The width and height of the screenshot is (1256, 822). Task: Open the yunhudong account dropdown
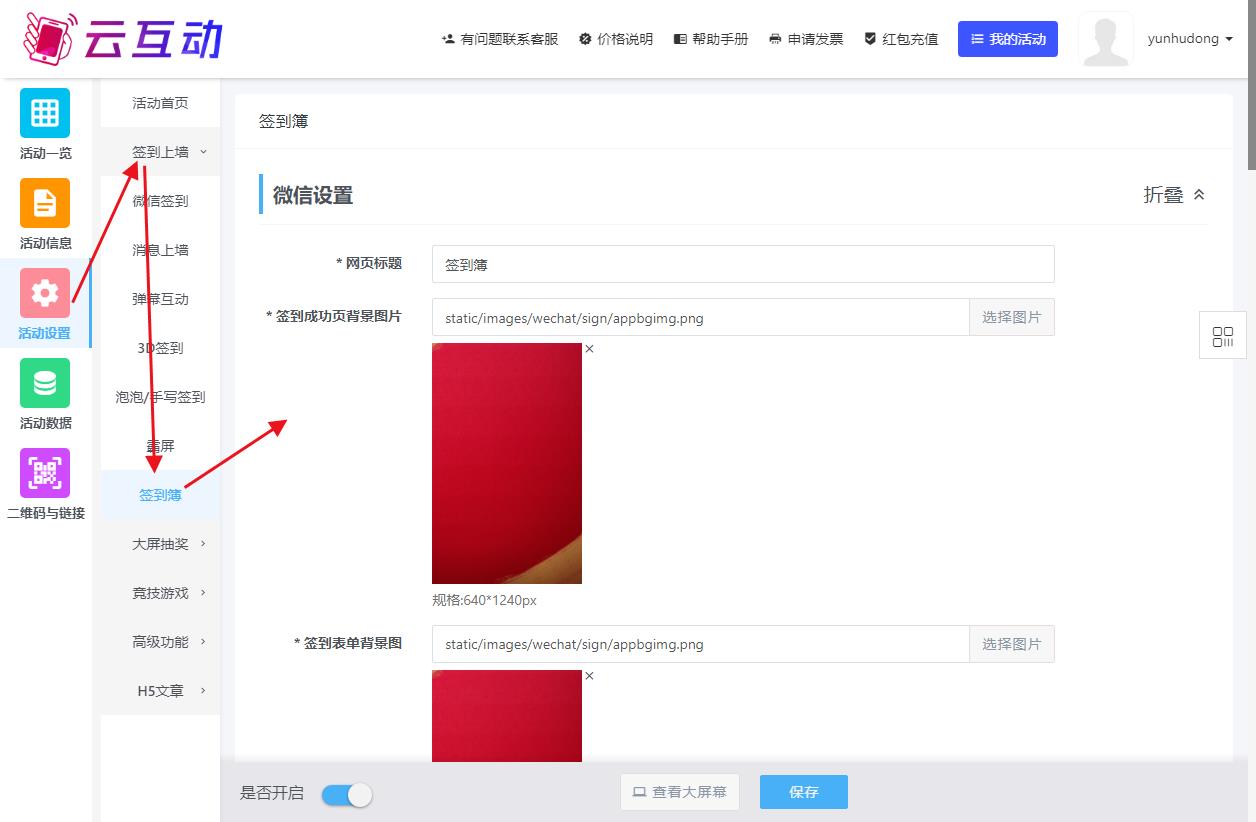point(1190,39)
